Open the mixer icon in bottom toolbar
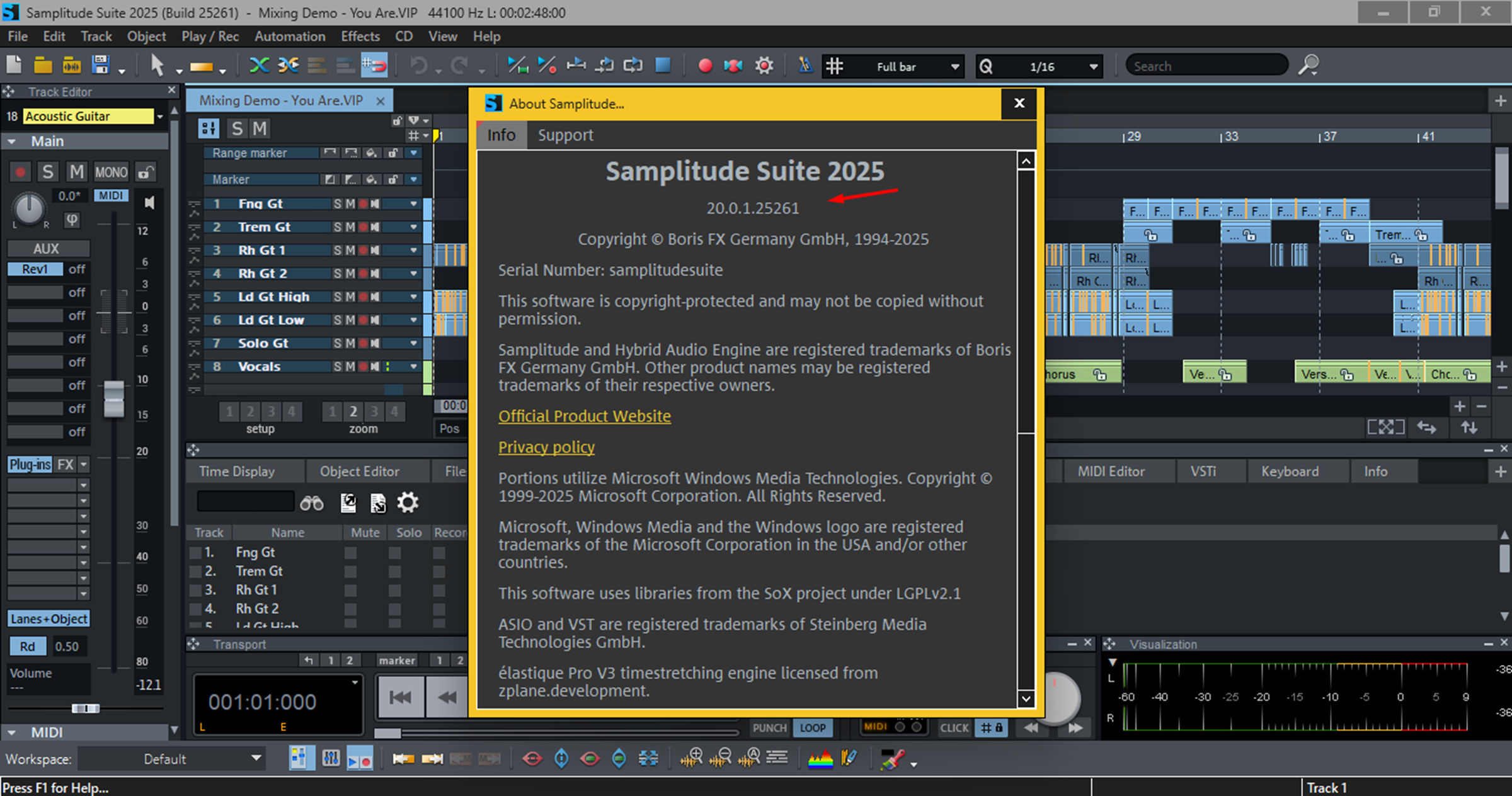 point(331,758)
